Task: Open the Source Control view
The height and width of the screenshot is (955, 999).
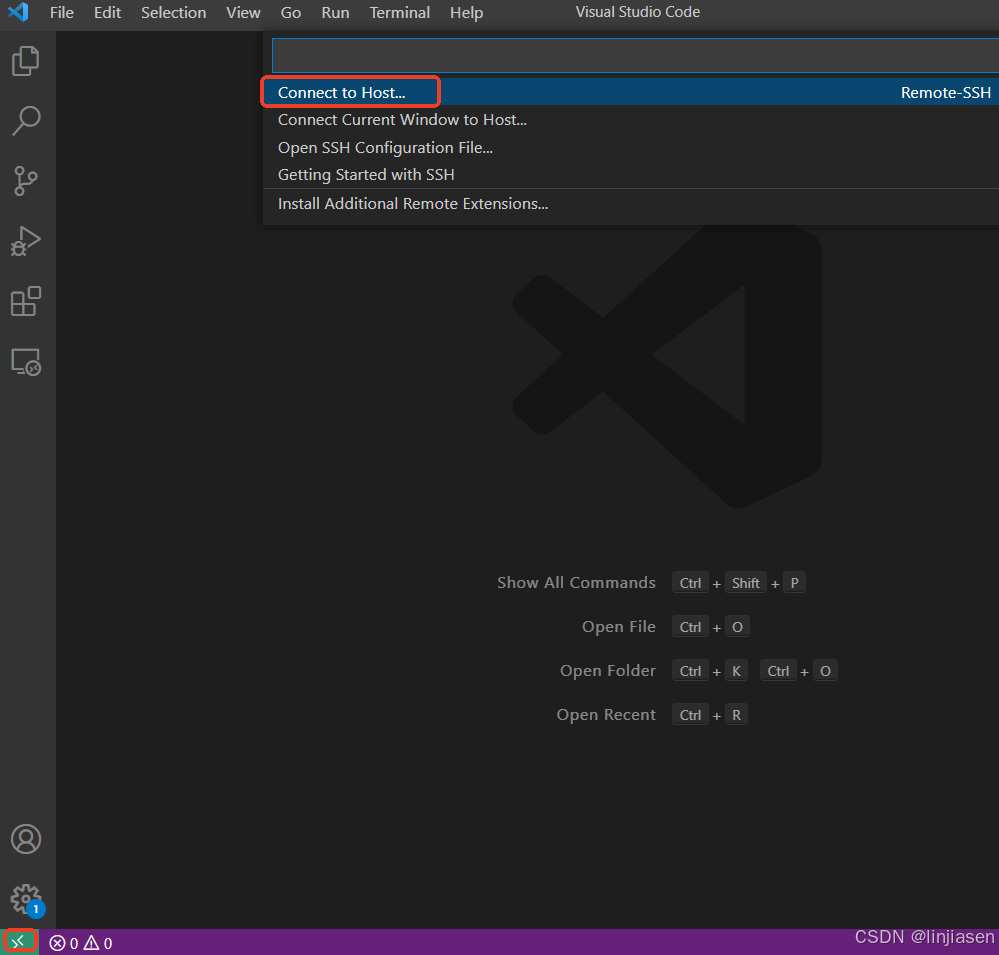Action: point(26,181)
